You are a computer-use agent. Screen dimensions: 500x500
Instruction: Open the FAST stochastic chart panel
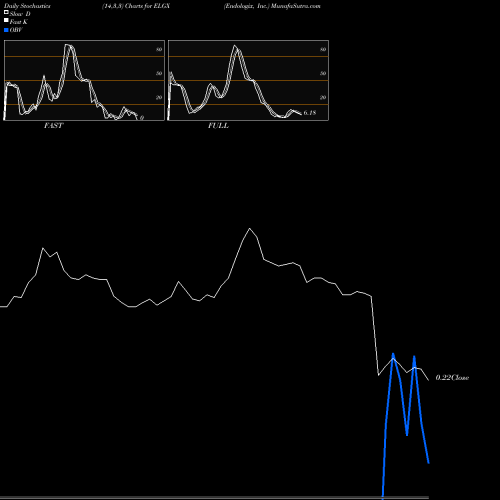click(x=84, y=80)
